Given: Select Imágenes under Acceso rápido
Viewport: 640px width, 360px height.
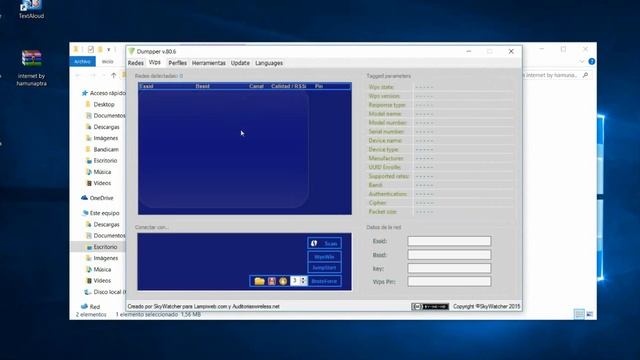Looking at the screenshot, I should click(102, 138).
